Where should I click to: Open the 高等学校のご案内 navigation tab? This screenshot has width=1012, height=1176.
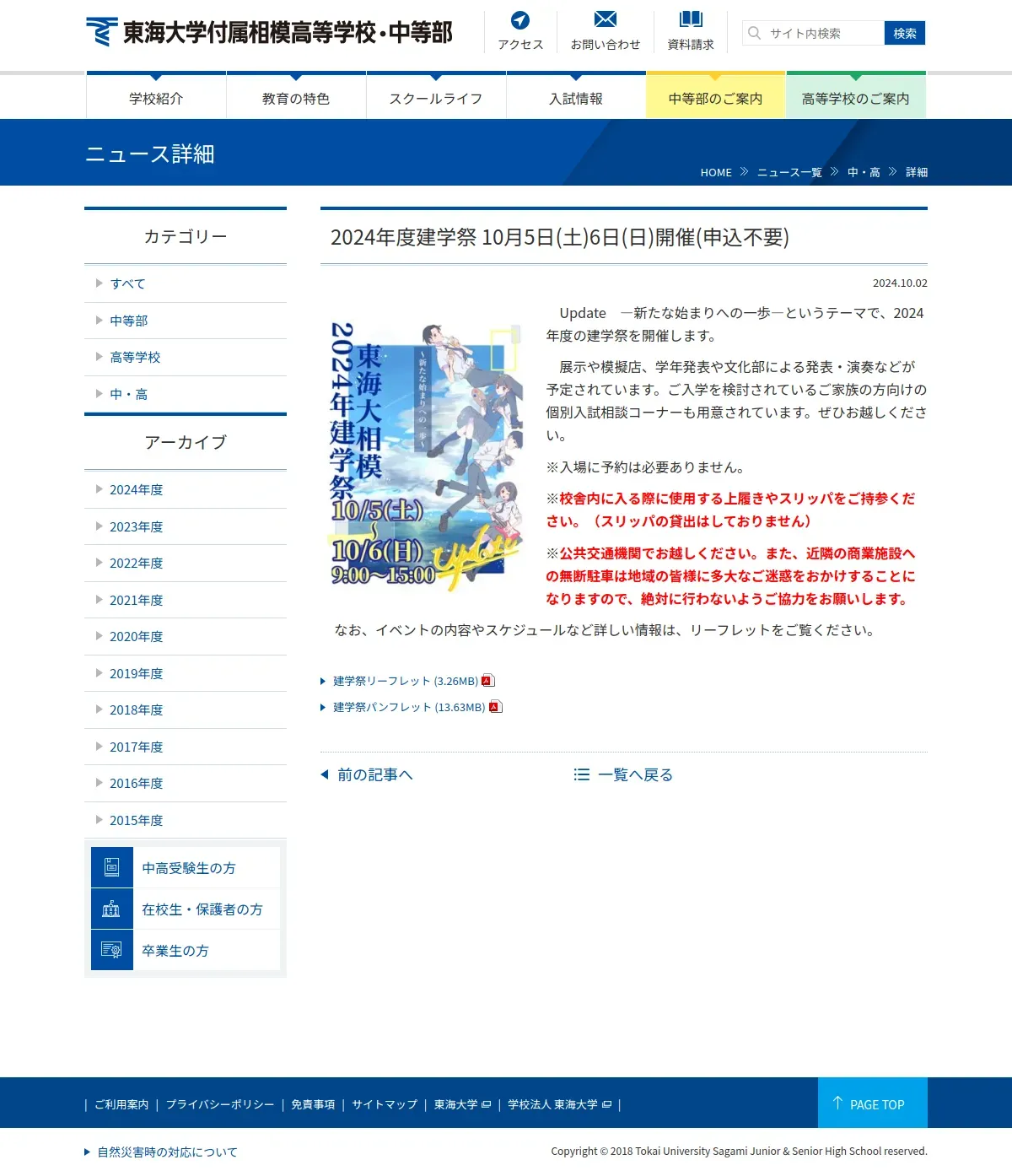click(x=856, y=96)
